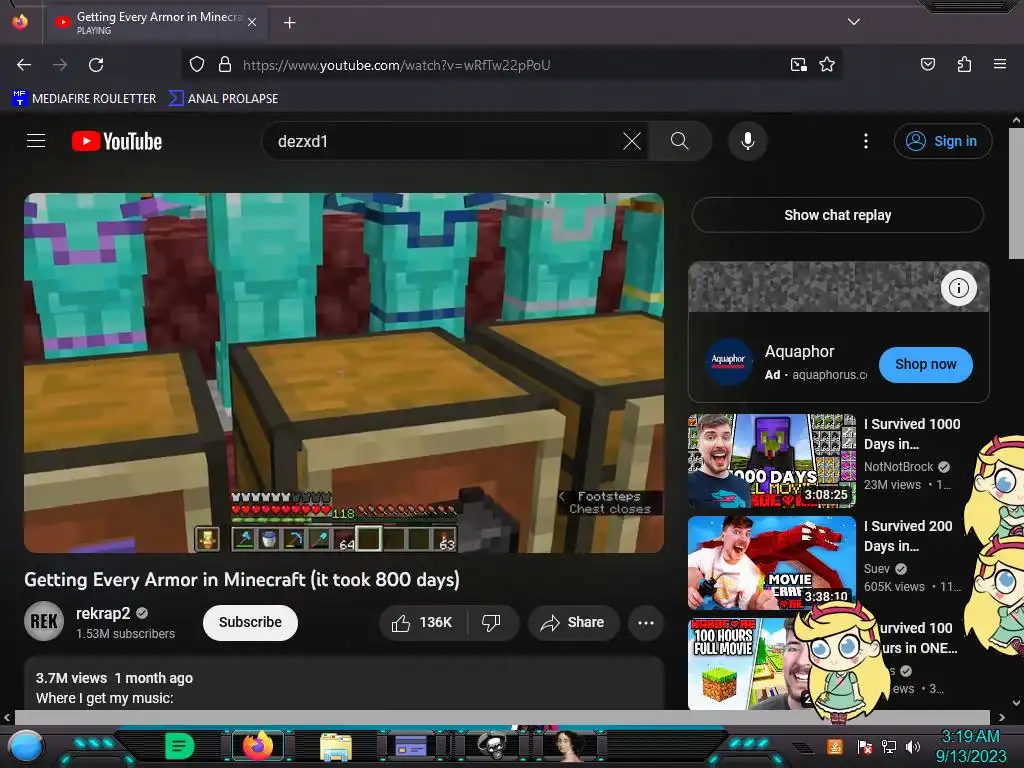Open Firefox extensions puzzle icon
The image size is (1024, 768).
pos(964,64)
